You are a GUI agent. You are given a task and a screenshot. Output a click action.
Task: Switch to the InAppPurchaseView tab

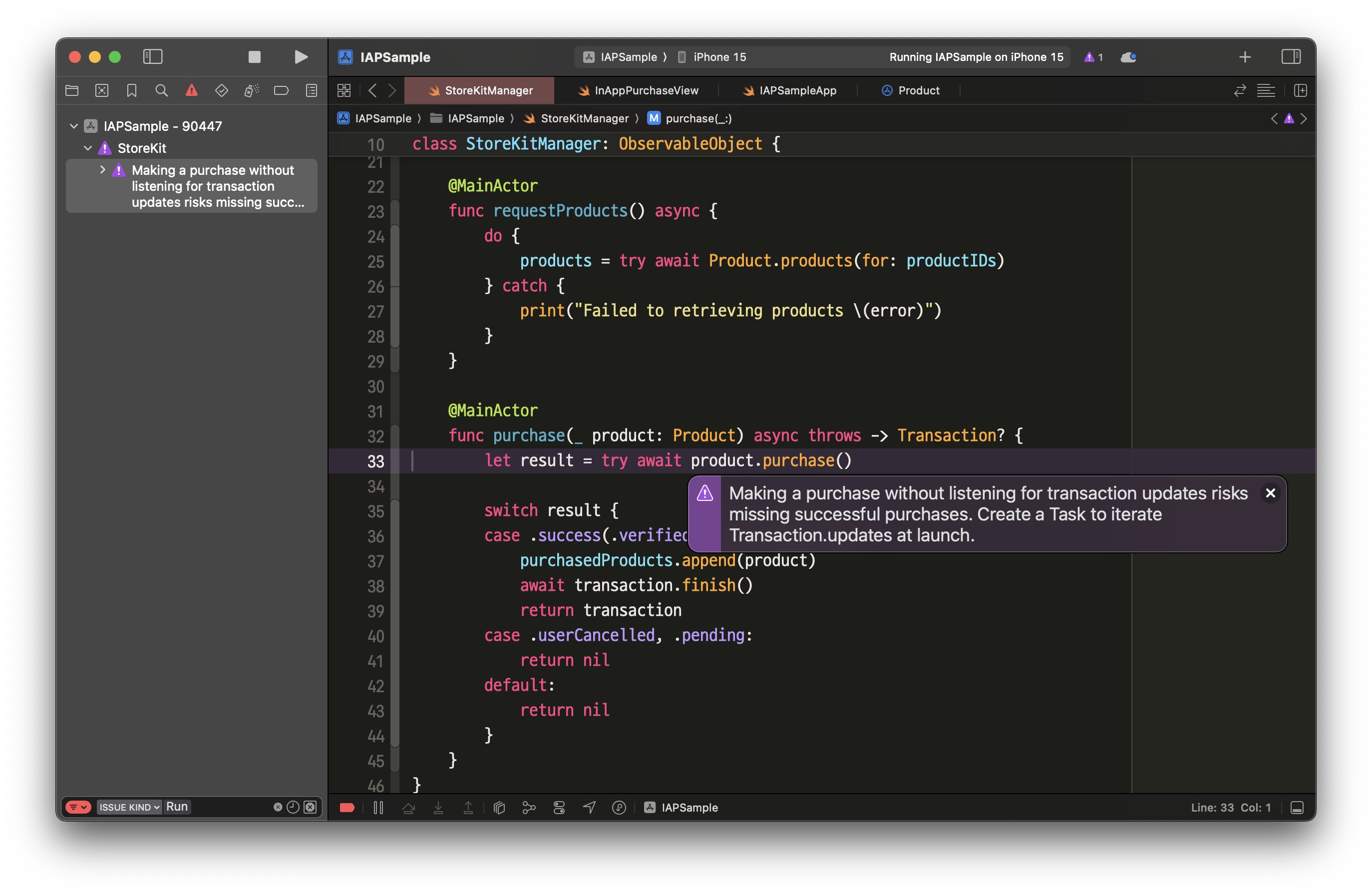coord(646,90)
